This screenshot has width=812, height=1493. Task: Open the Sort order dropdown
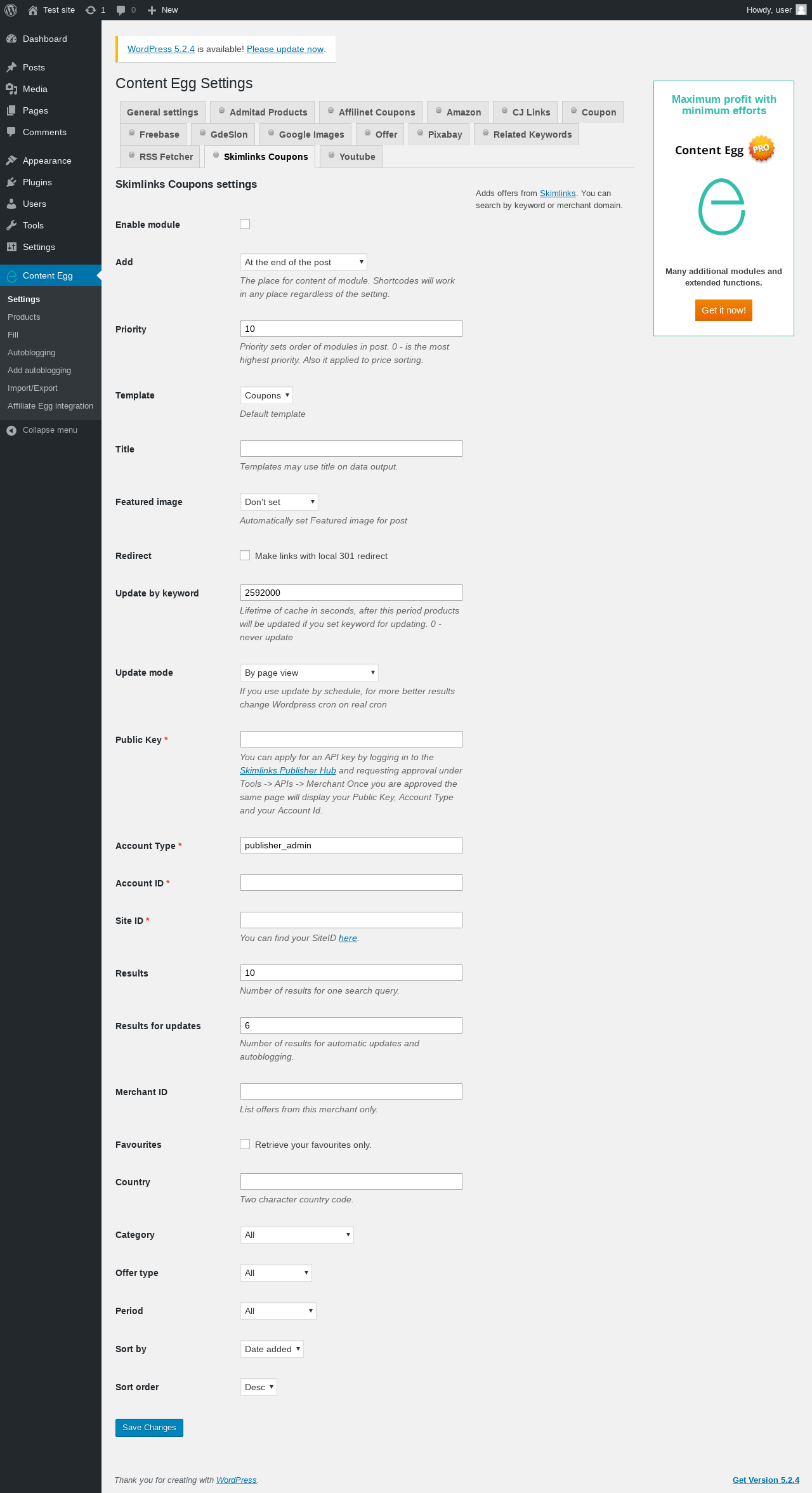[x=258, y=1387]
